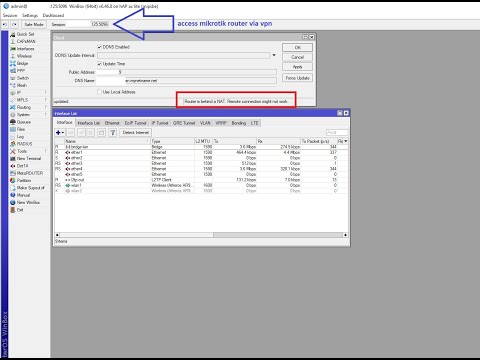The width and height of the screenshot is (480, 360).
Task: Click Make Supout.rif in the sidebar
Action: 30,188
